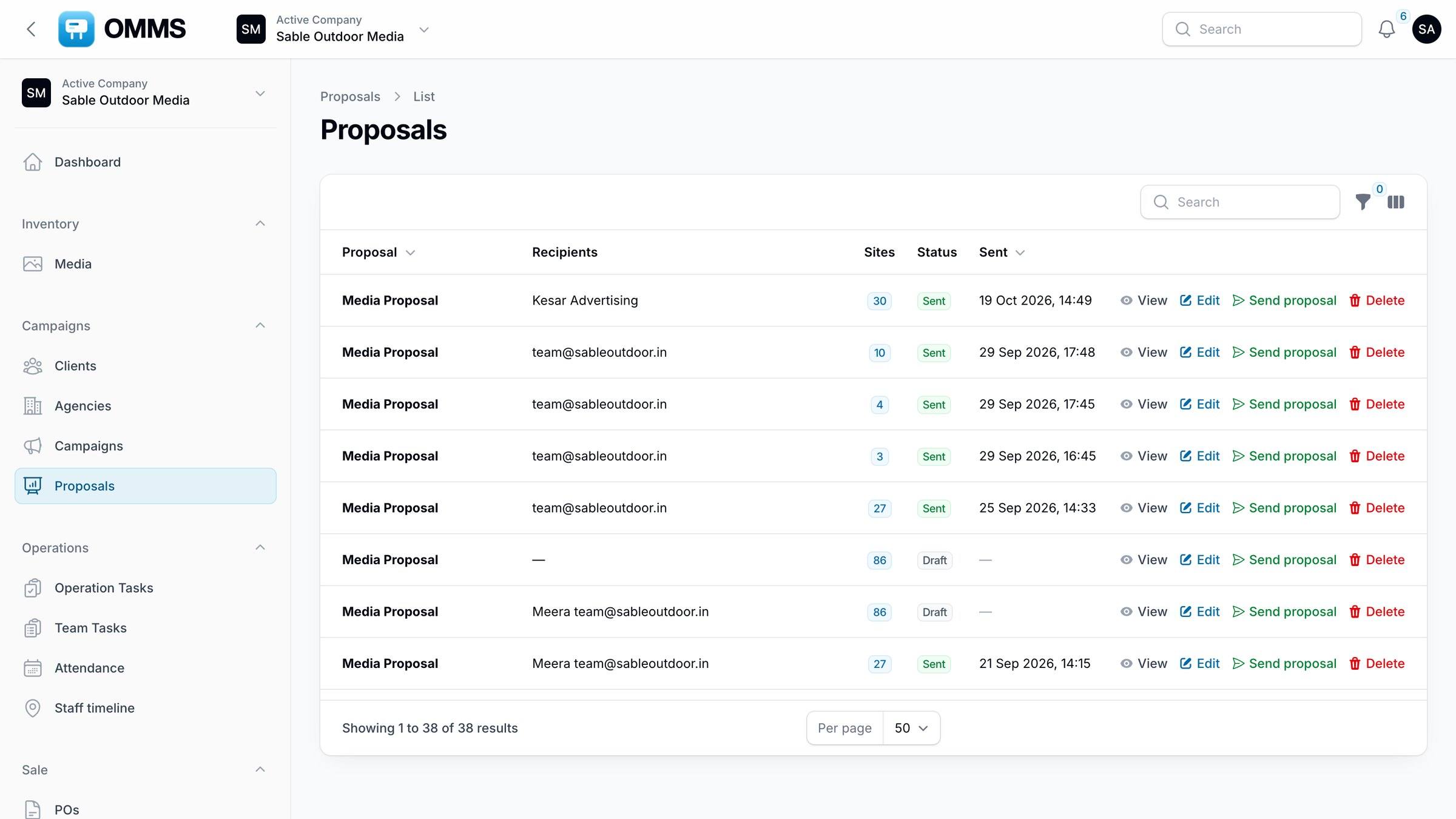Image resolution: width=1456 pixels, height=819 pixels.
Task: View the proposal sent 29 Sep 17:45
Action: 1144,404
